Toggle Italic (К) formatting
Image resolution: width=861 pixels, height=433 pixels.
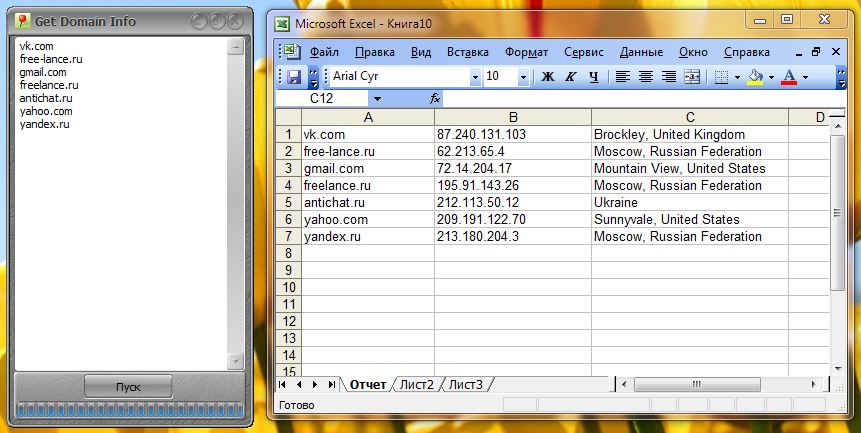(571, 77)
